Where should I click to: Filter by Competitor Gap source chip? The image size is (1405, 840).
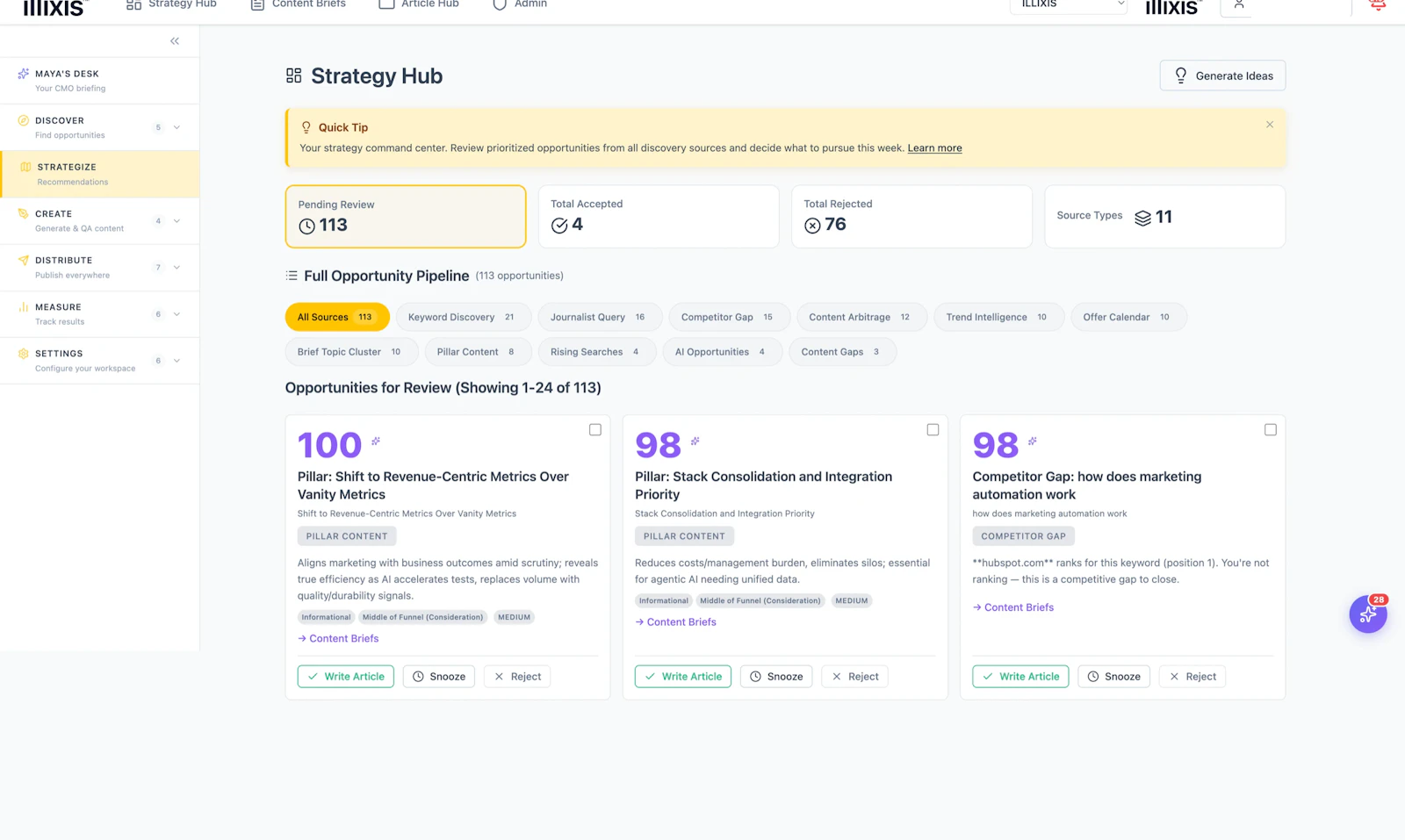pyautogui.click(x=730, y=317)
